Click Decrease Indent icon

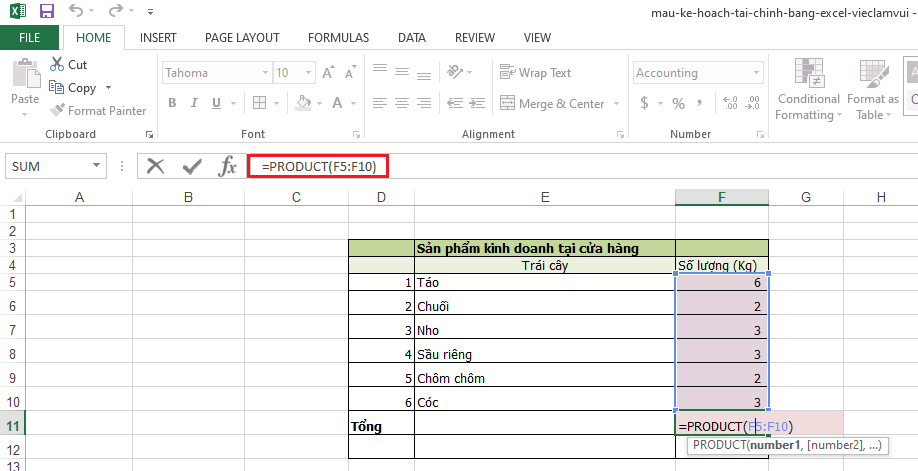tap(455, 103)
